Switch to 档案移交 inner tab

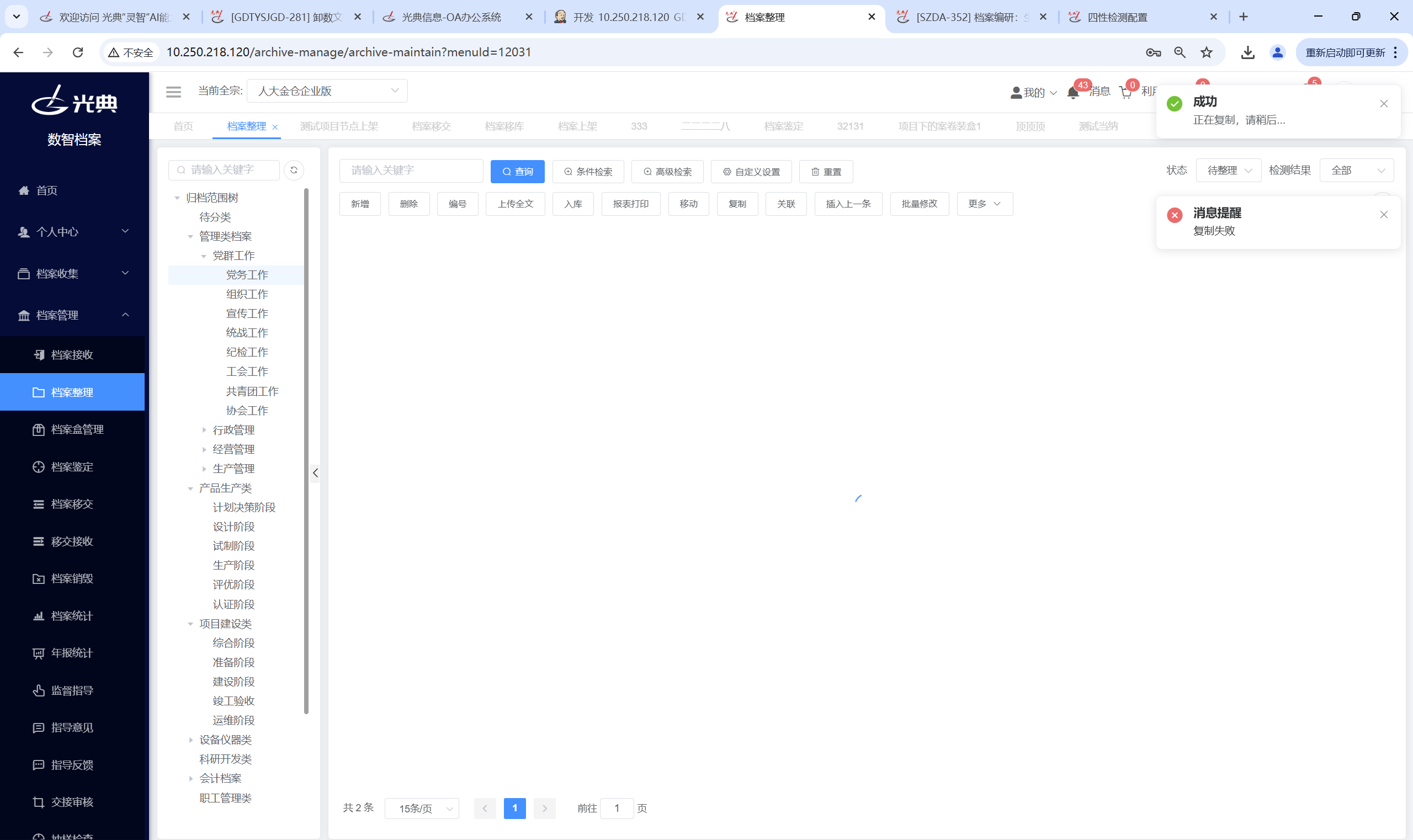pos(432,126)
